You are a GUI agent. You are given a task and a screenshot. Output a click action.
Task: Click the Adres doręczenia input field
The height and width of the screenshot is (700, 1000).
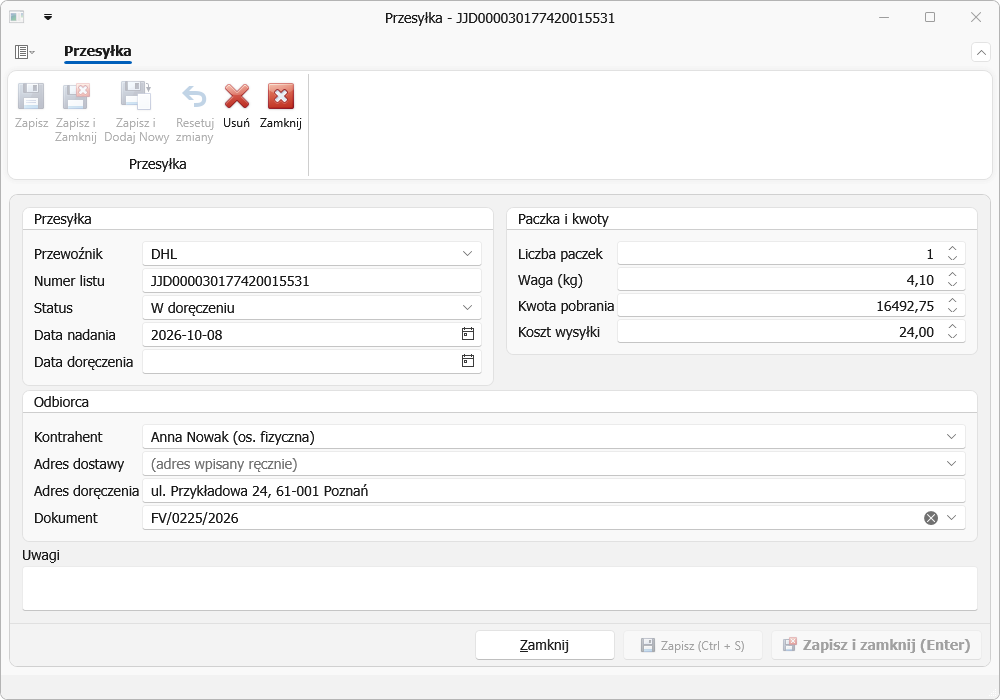[x=554, y=491]
